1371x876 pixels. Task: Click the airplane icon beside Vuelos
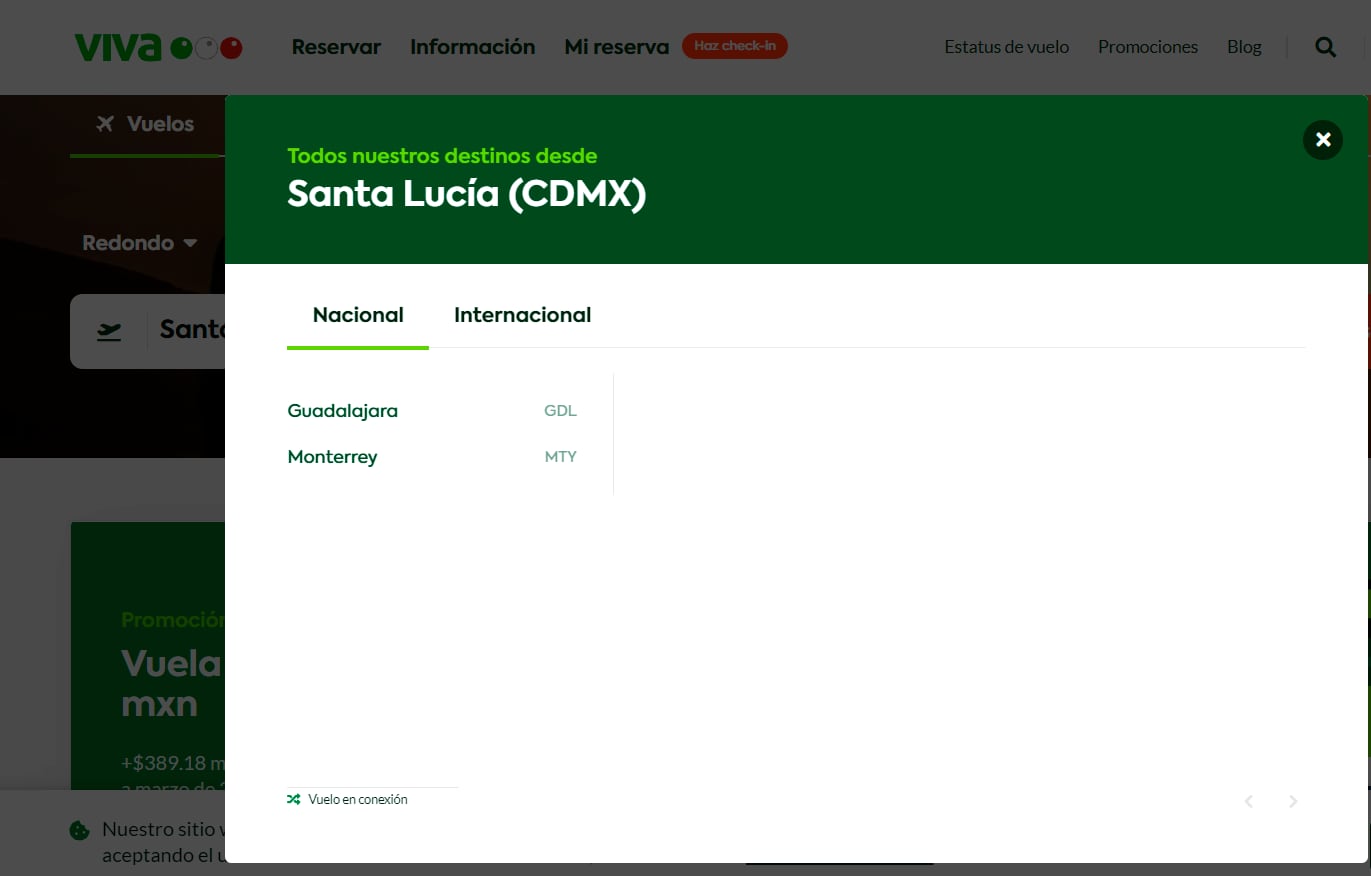pos(105,124)
